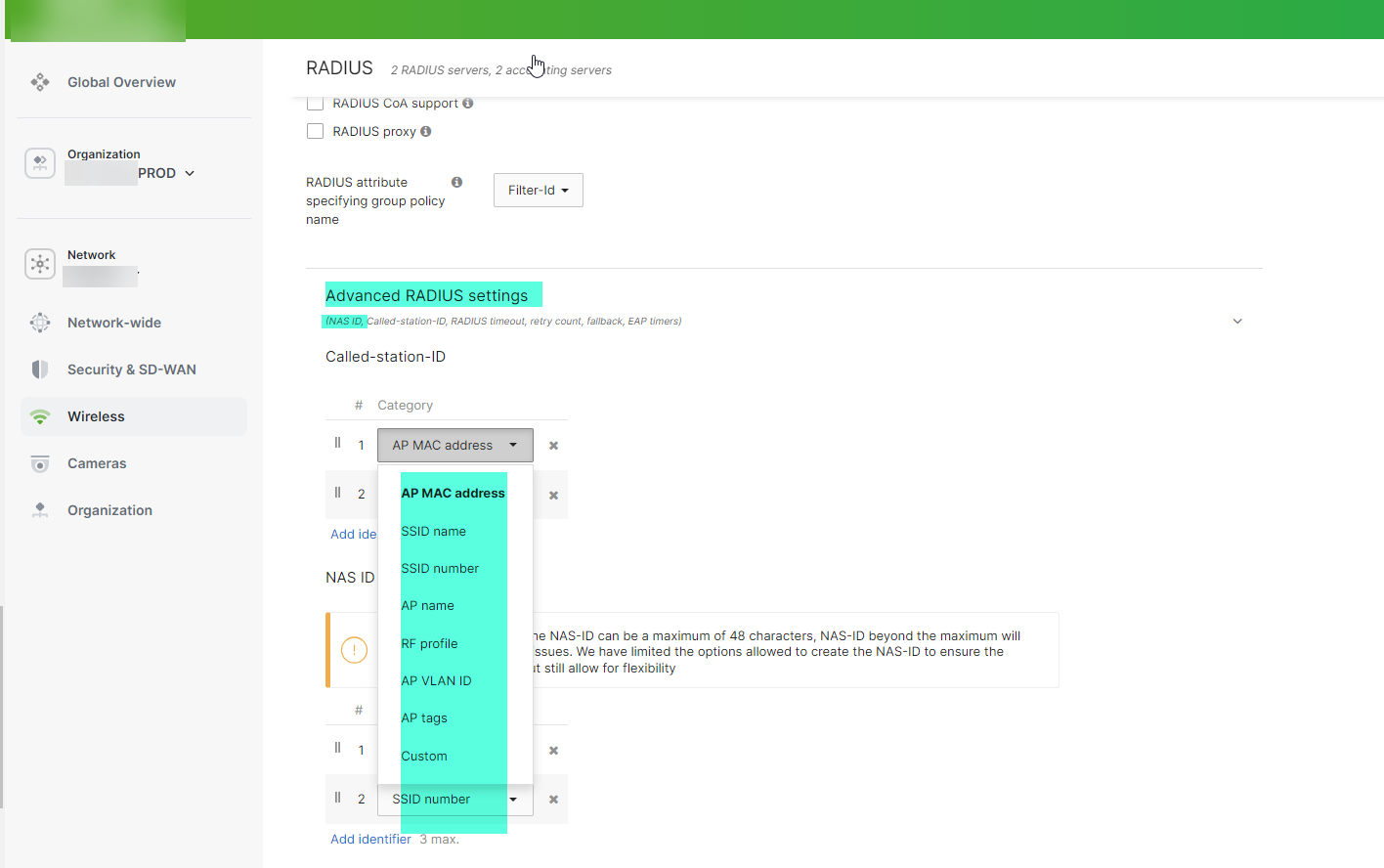The image size is (1384, 868).
Task: Choose Custom from the category list
Action: [423, 756]
